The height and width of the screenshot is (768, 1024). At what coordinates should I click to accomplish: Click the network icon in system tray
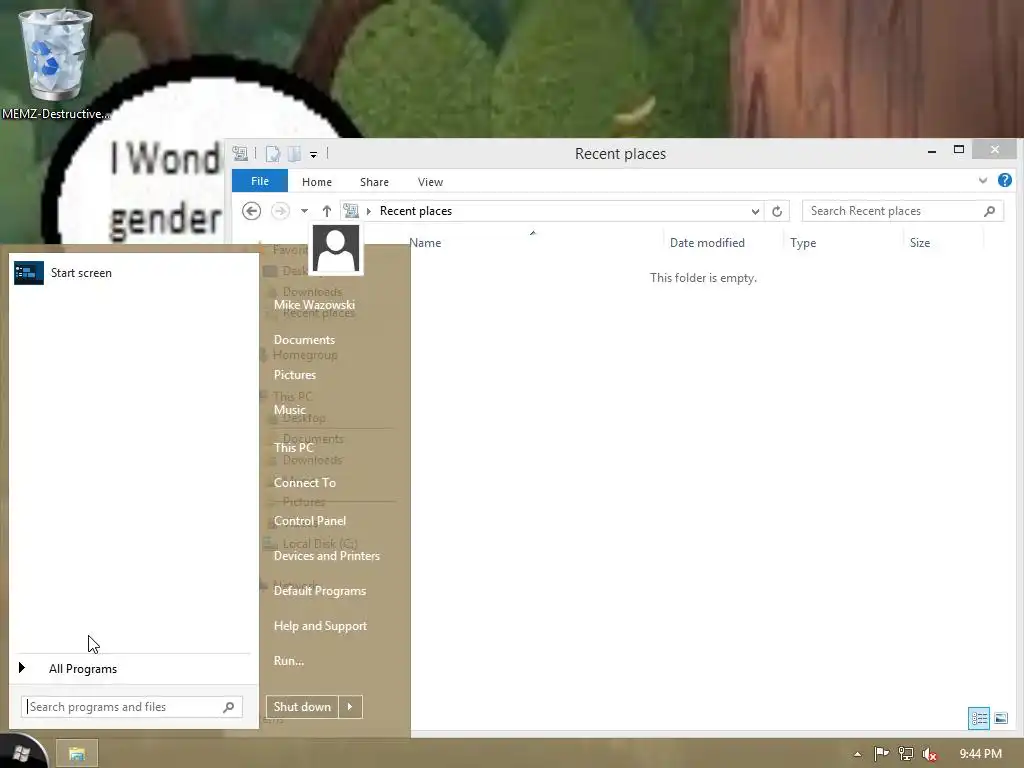click(906, 754)
